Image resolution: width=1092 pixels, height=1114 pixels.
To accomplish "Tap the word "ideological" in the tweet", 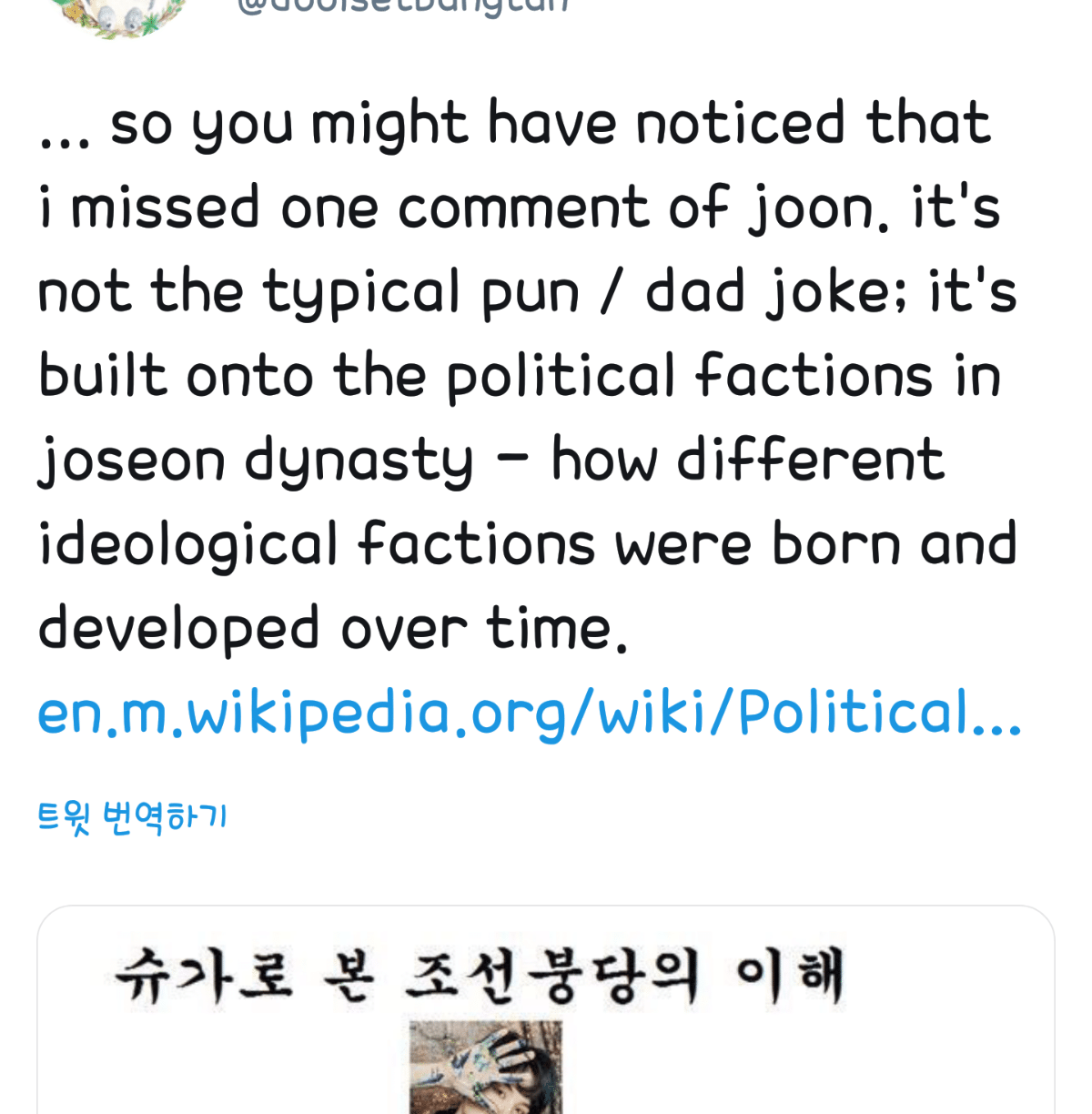I will 188,544.
